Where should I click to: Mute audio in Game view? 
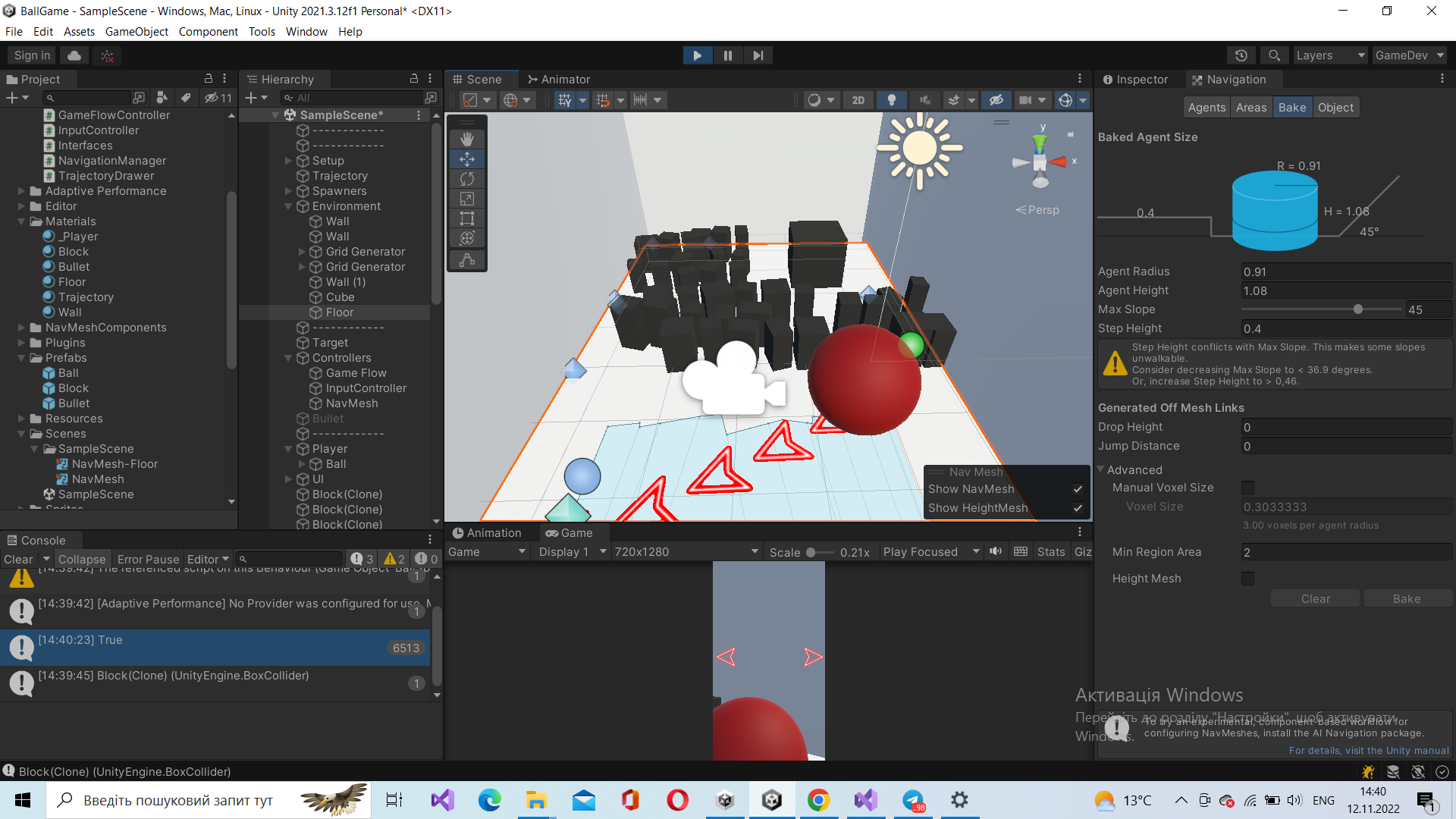tap(996, 551)
